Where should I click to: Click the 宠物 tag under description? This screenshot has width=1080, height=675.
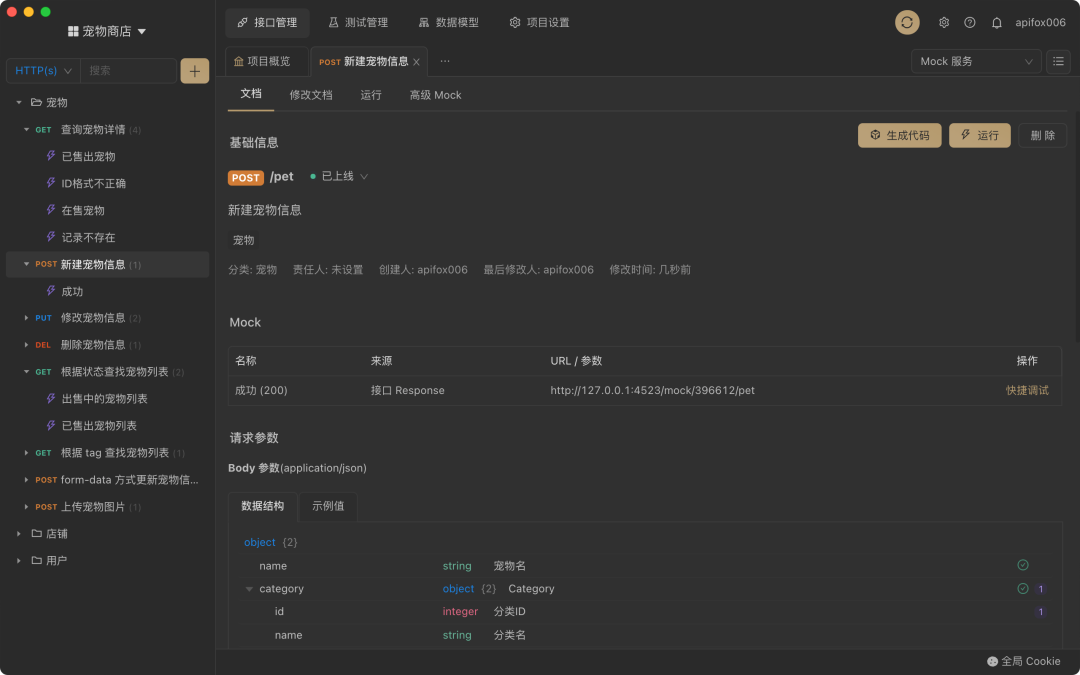tap(244, 240)
